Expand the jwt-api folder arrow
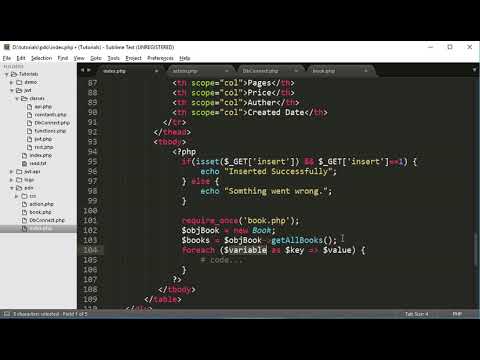 coord(12,172)
